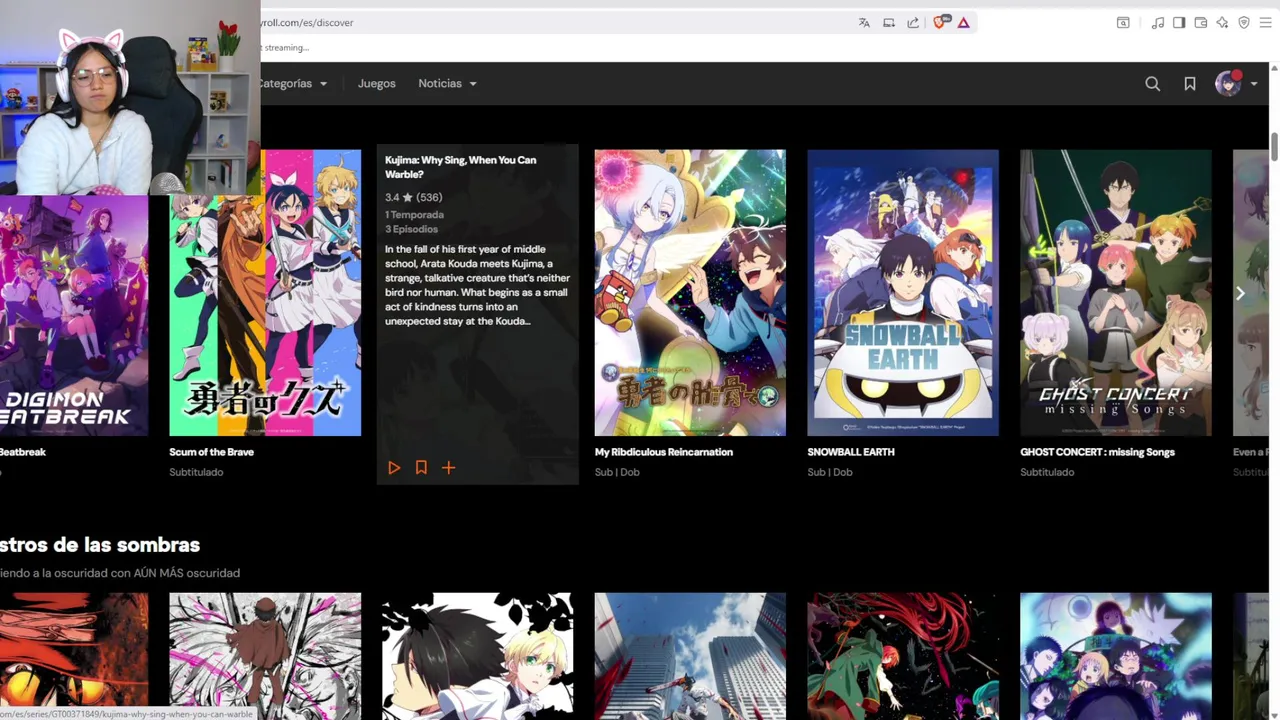Play Kujima with the orange play icon
The image size is (1280, 720).
coord(394,468)
